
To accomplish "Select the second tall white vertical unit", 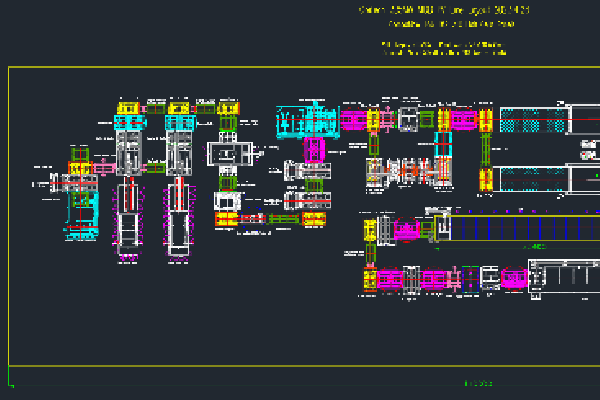I will pyautogui.click(x=179, y=215).
